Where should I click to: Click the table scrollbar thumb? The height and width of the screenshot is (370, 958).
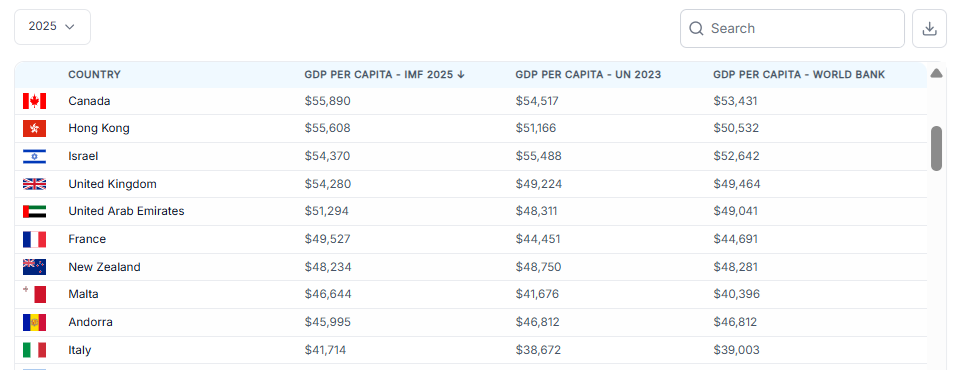coord(936,148)
